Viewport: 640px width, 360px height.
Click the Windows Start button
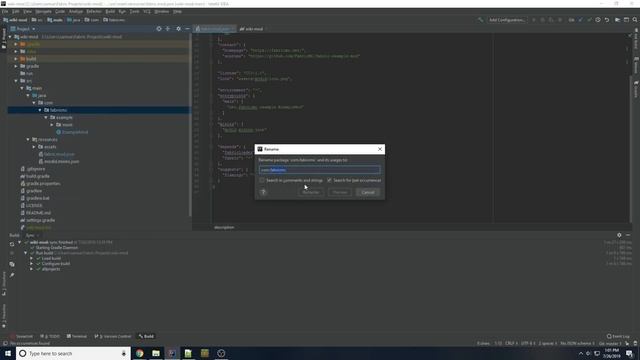pos(8,353)
